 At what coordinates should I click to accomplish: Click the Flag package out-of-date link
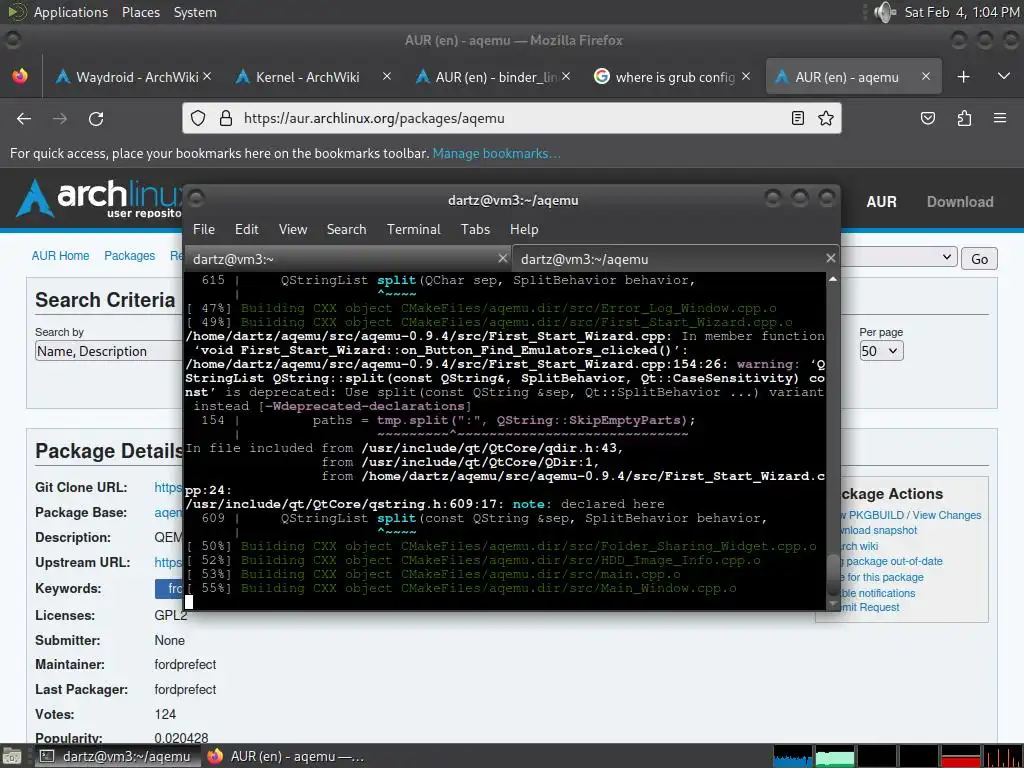(891, 561)
